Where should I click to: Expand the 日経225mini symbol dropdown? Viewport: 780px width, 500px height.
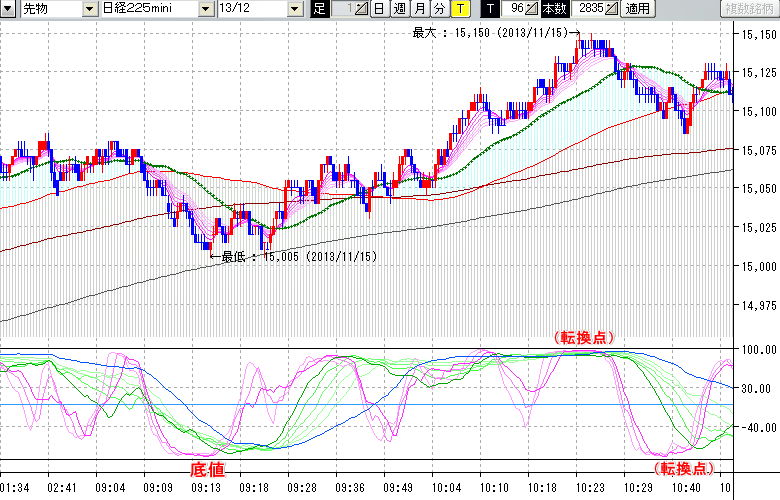pyautogui.click(x=205, y=9)
